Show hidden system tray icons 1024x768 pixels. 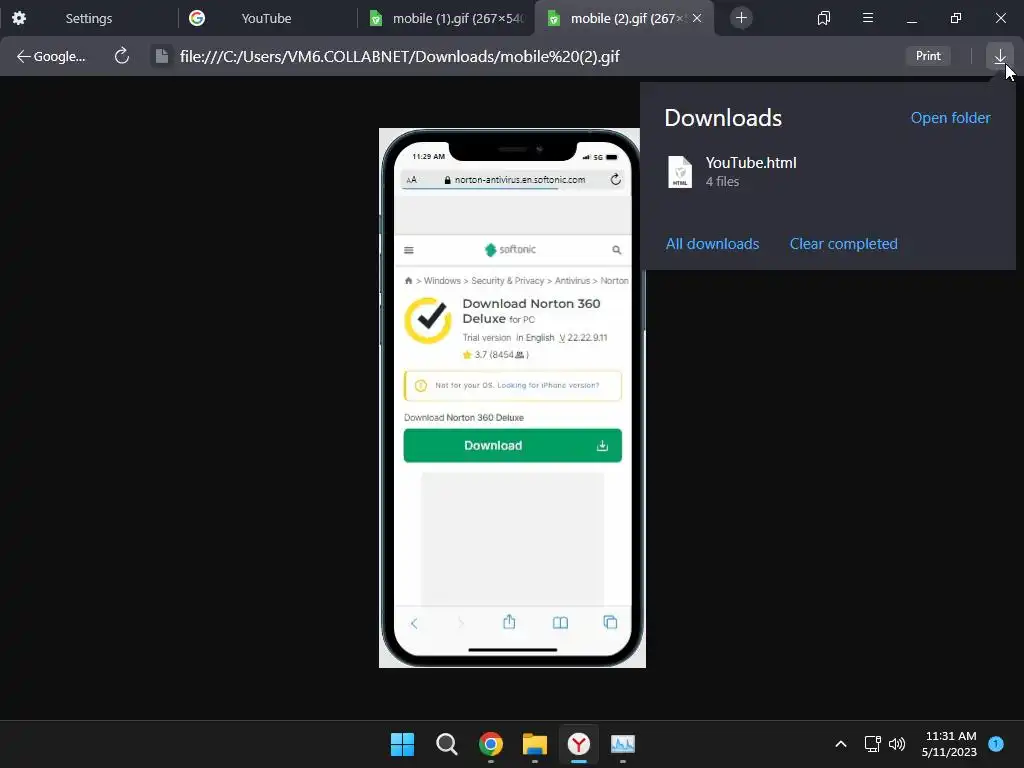pyautogui.click(x=840, y=744)
